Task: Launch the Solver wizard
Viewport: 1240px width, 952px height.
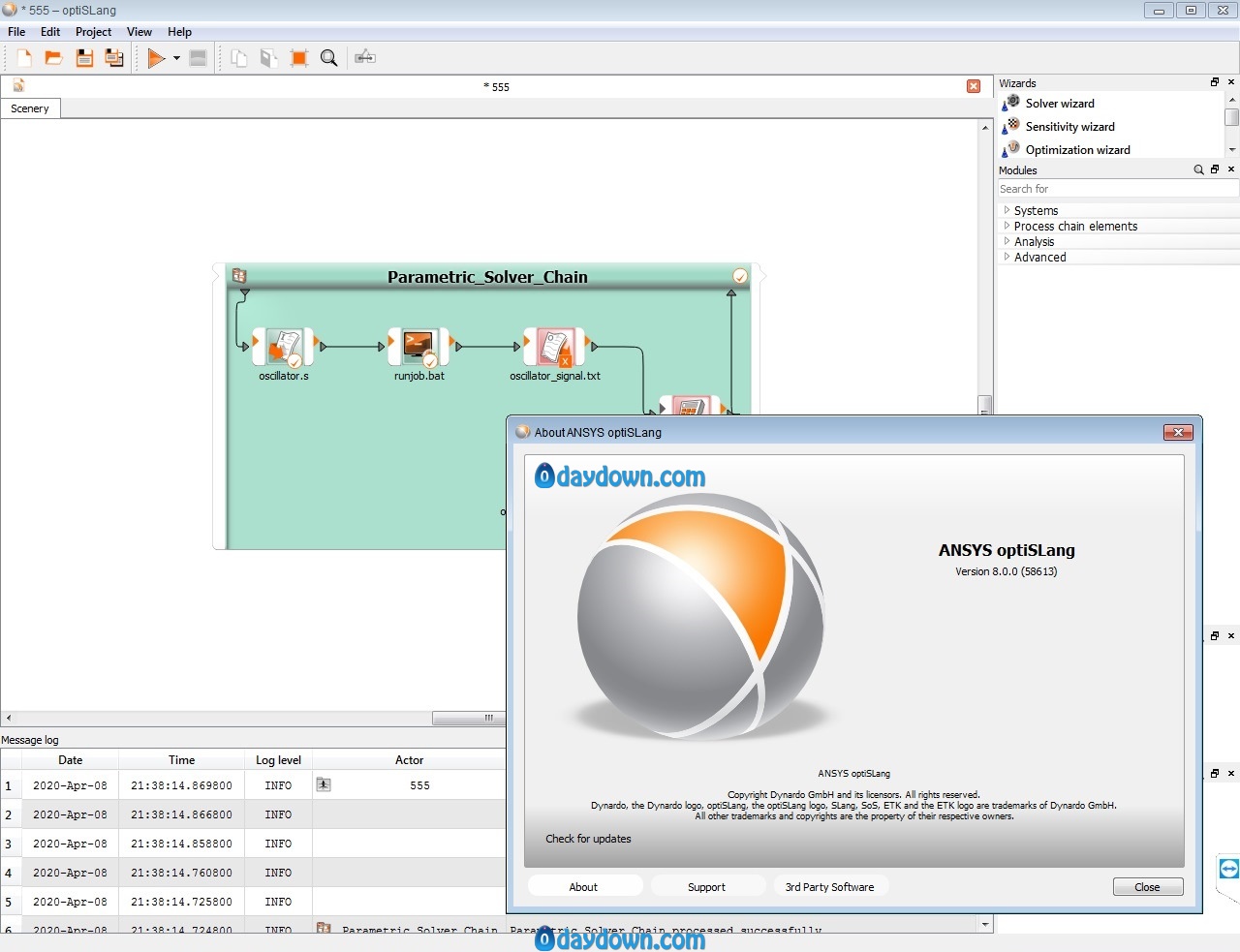Action: 1060,104
